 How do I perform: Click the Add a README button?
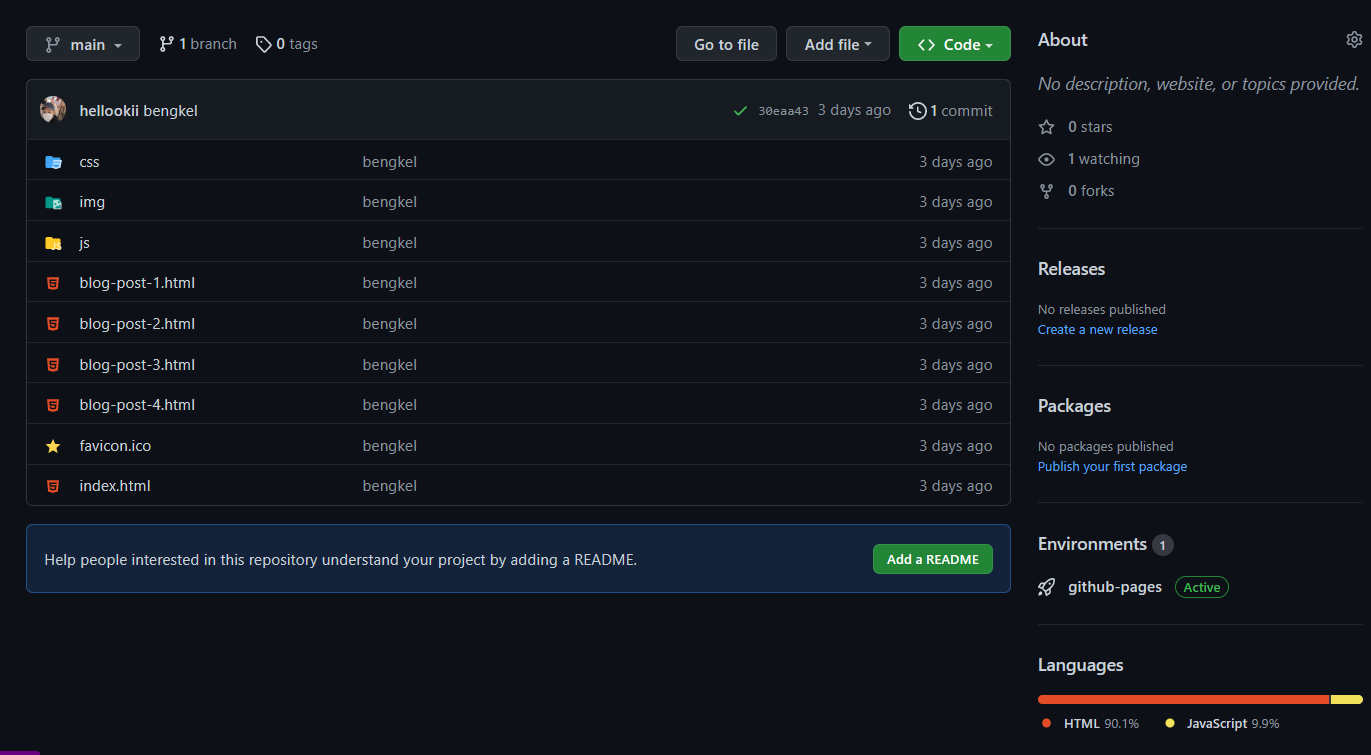(x=933, y=559)
